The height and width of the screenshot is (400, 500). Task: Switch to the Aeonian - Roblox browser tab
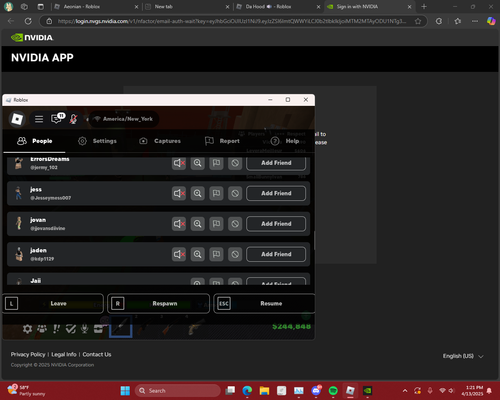[96, 7]
